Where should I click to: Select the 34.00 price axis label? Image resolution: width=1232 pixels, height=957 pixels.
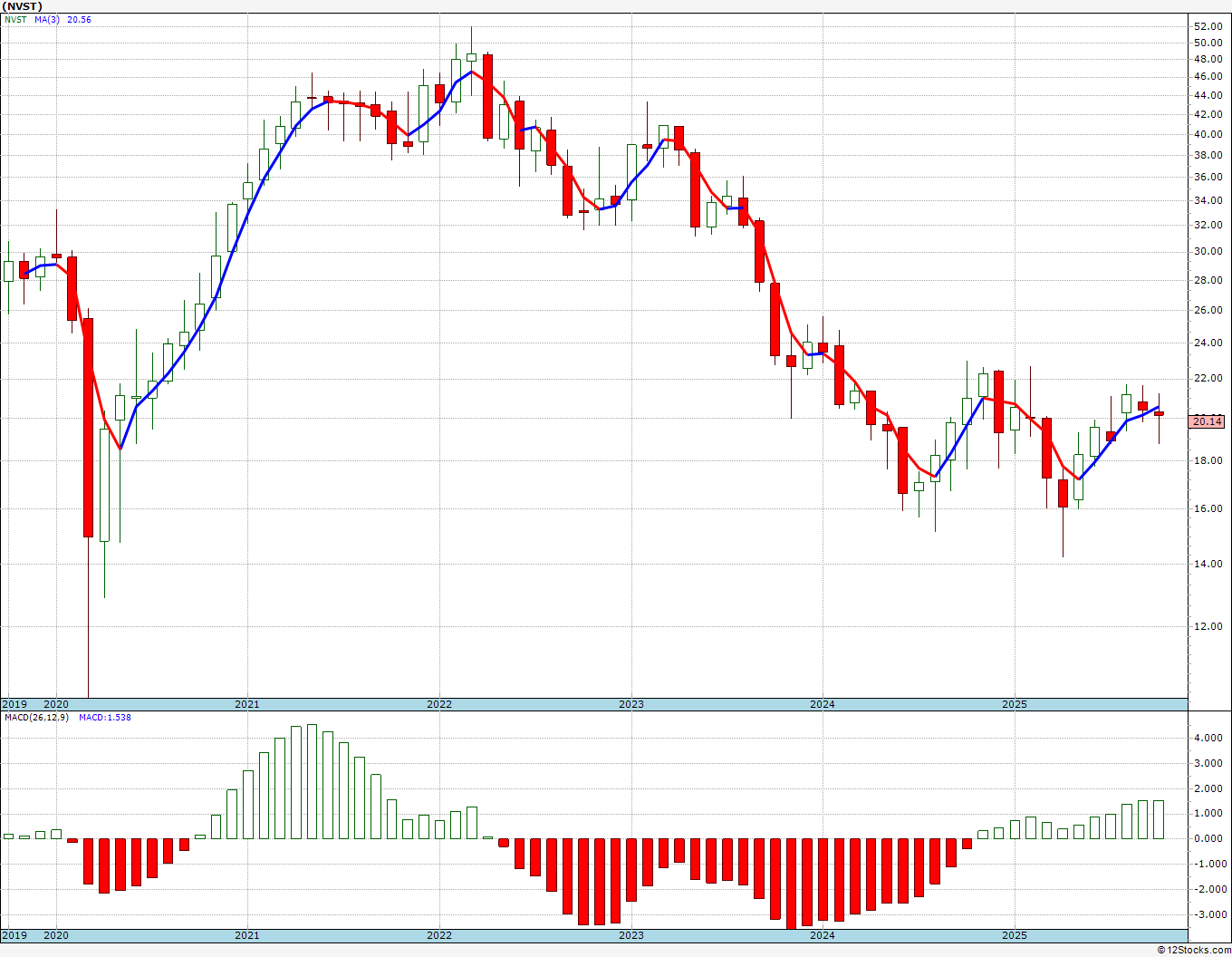(x=1208, y=200)
